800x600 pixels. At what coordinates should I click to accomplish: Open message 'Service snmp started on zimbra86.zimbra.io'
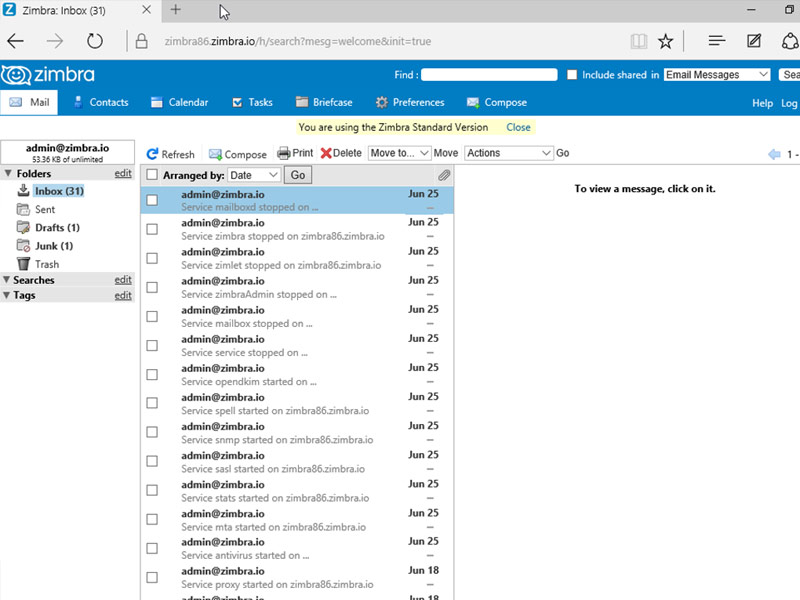point(297,432)
